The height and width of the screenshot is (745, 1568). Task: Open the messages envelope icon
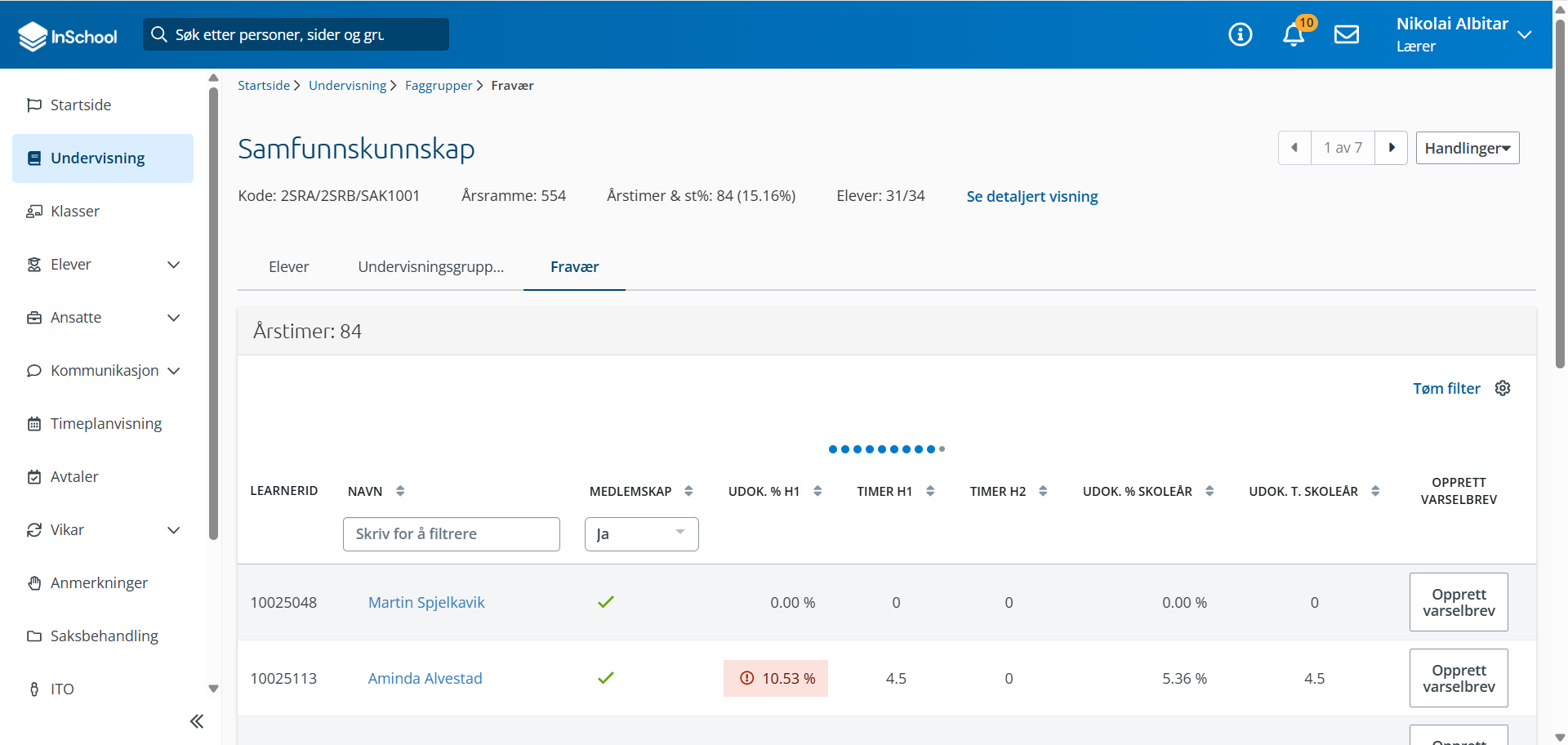(x=1347, y=34)
